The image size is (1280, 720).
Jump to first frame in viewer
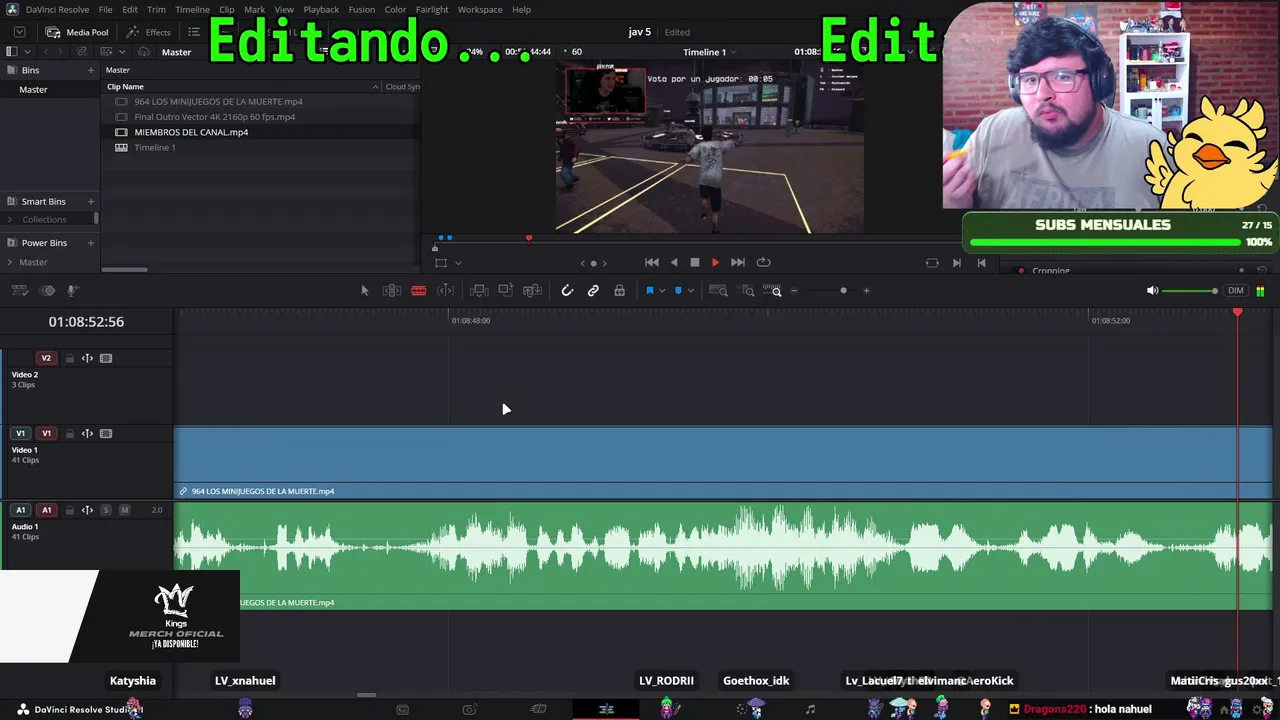click(x=652, y=262)
